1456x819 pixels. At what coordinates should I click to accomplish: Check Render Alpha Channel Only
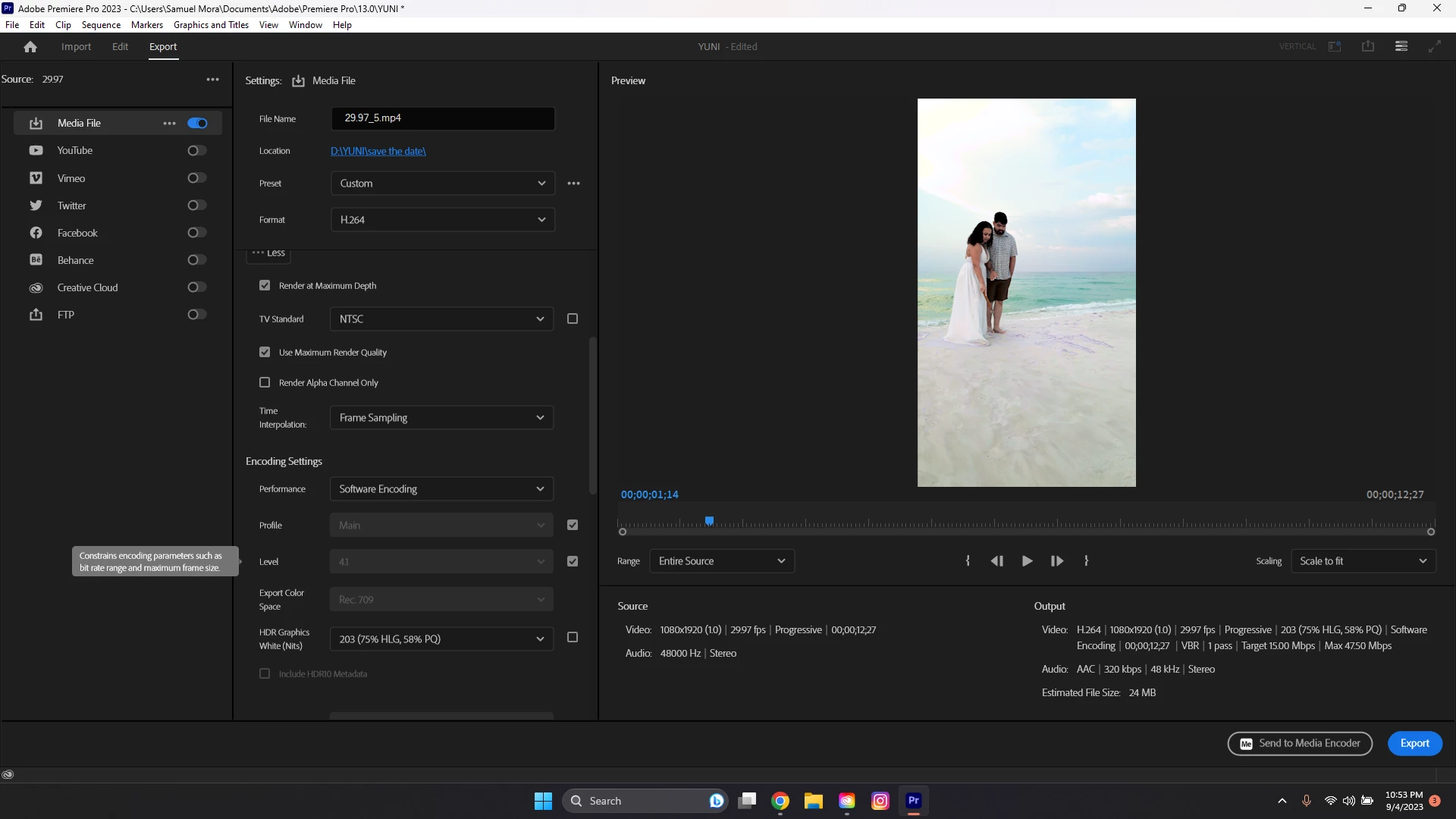(x=265, y=383)
